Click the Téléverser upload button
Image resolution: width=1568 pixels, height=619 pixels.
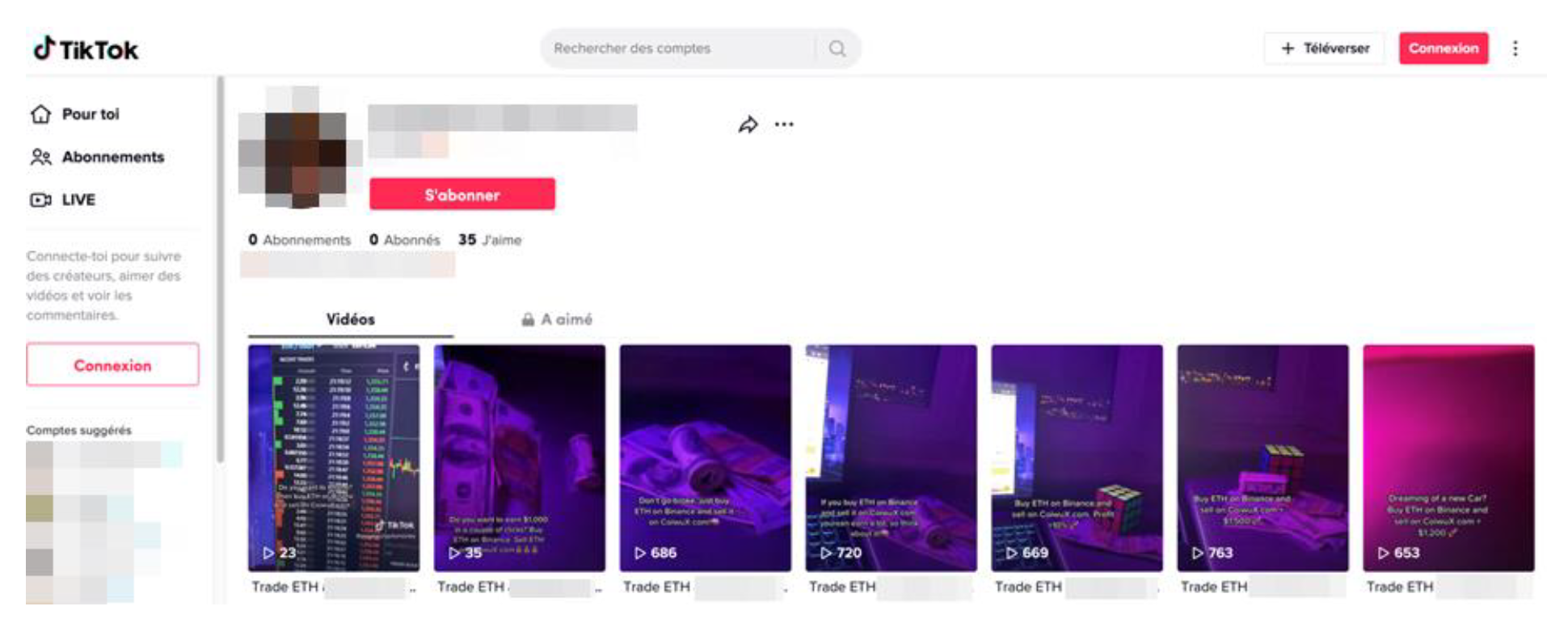1324,48
